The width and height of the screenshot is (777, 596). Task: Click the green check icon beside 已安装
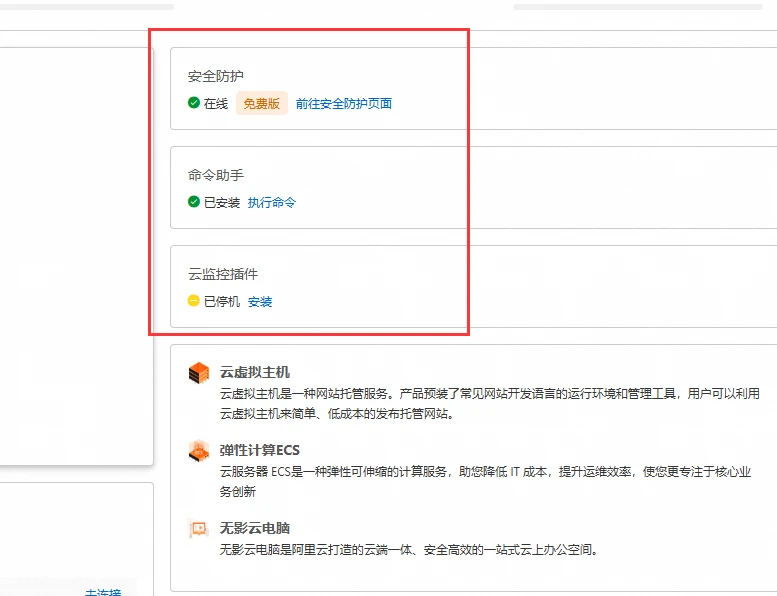click(x=194, y=202)
